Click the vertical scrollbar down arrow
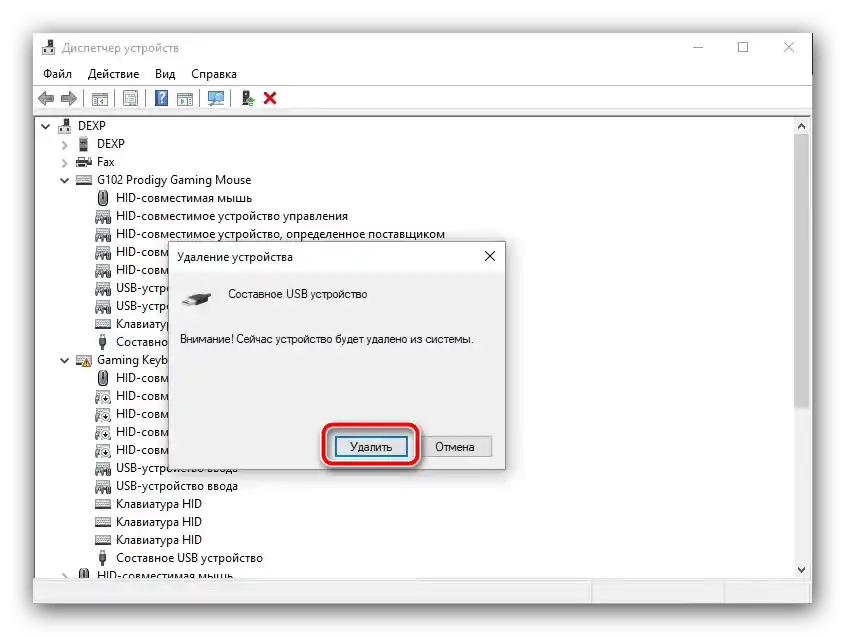846x637 pixels. pos(801,570)
